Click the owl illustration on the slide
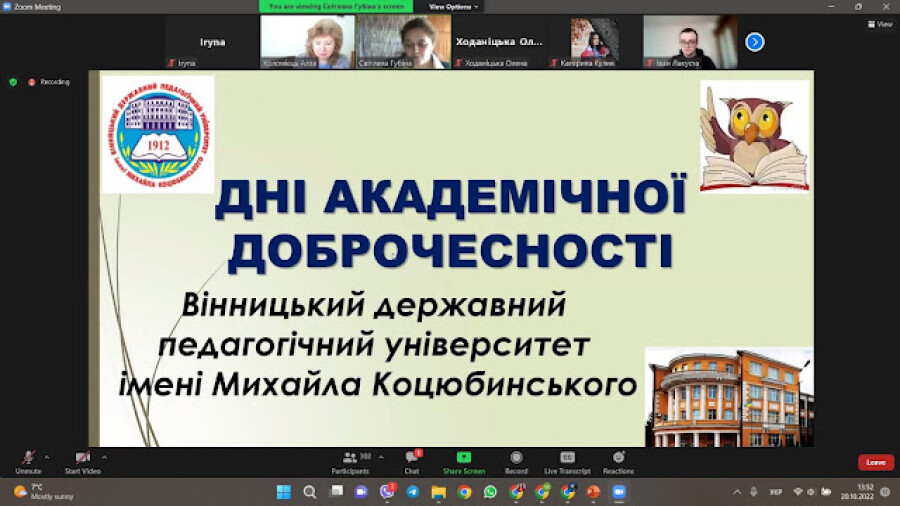Viewport: 900px width, 506px height. click(x=754, y=137)
